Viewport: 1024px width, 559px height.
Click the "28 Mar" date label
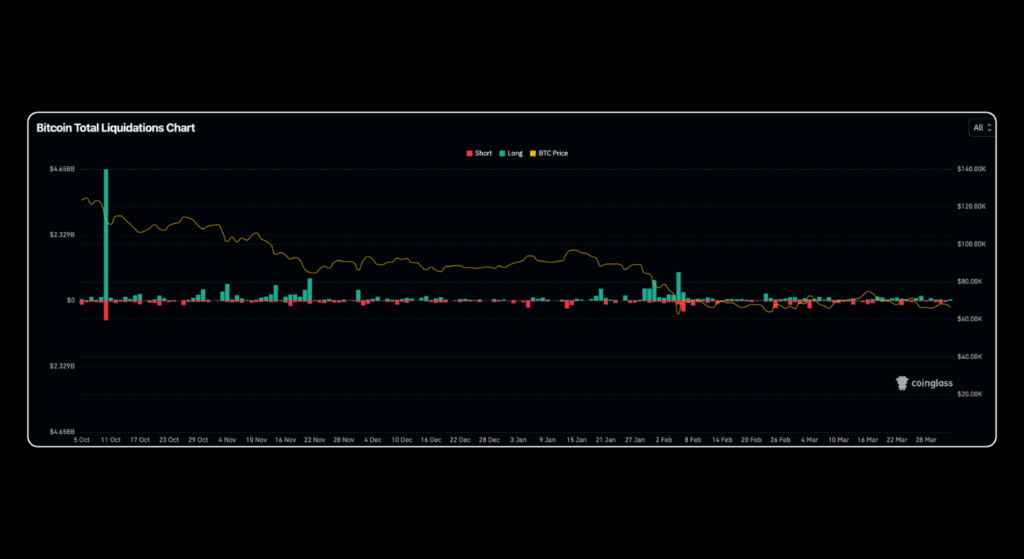coord(925,440)
